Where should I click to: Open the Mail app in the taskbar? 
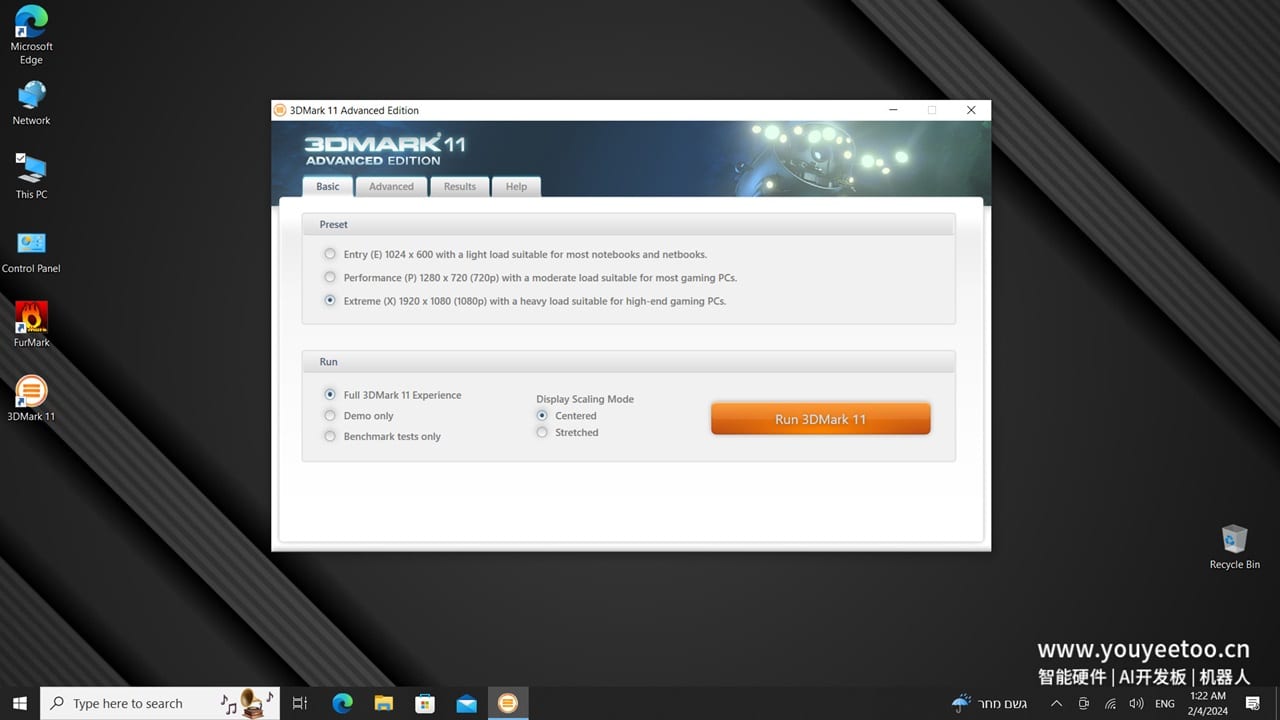tap(466, 703)
